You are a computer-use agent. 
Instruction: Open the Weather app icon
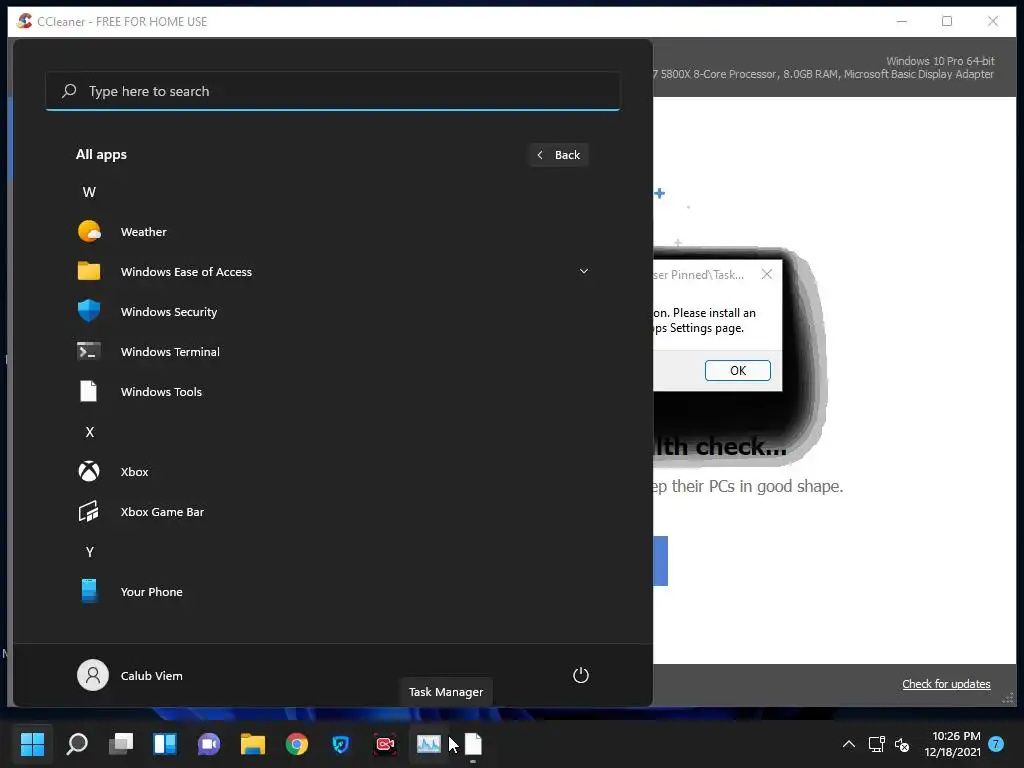click(89, 231)
